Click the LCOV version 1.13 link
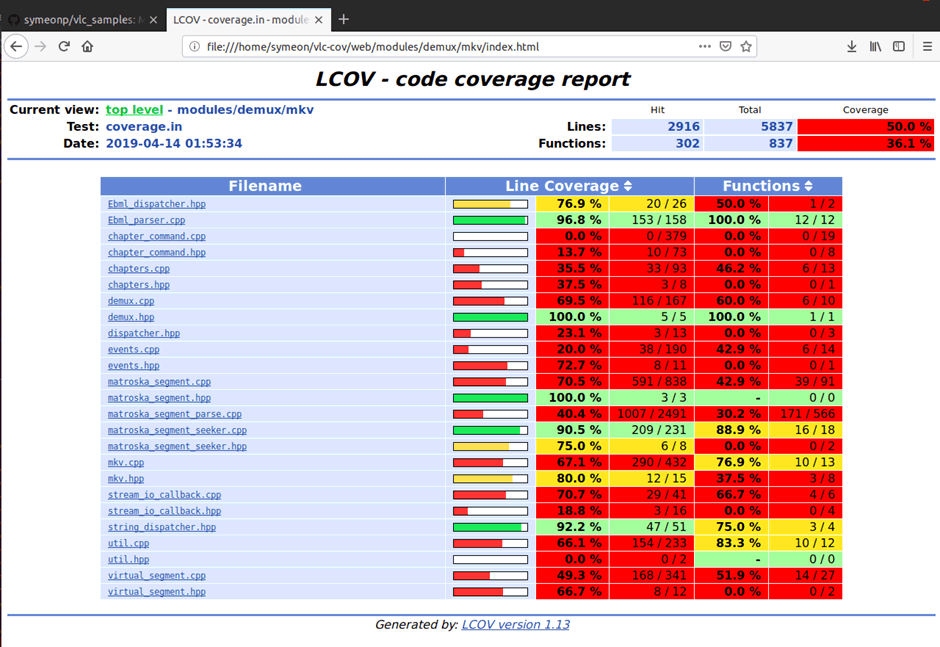Screen dimensions: 940x647 (515, 624)
